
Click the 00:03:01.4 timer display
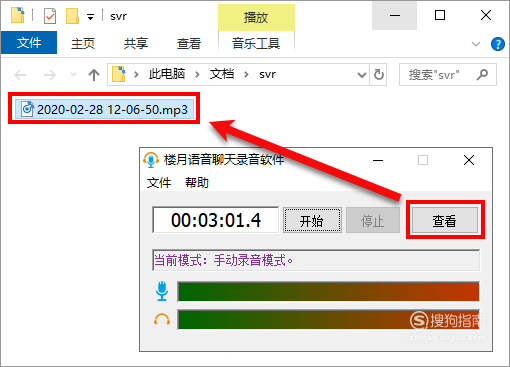[216, 220]
